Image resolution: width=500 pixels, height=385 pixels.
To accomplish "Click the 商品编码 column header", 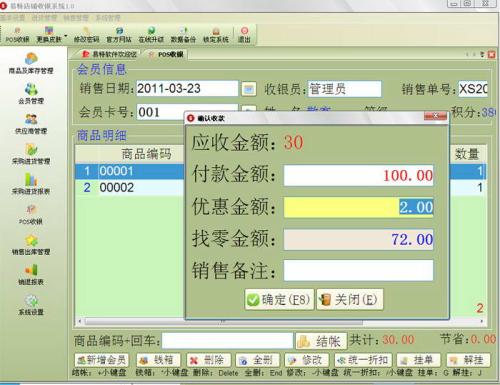I will coord(146,154).
